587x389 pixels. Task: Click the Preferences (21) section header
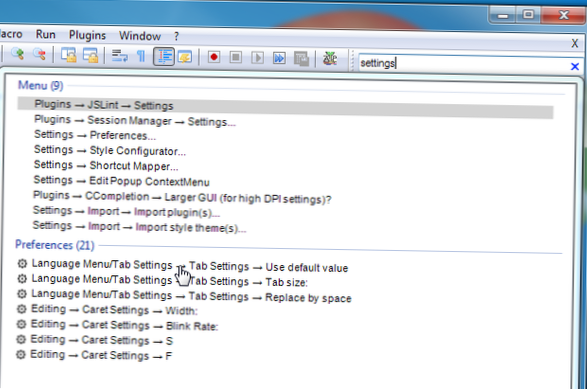(55, 245)
